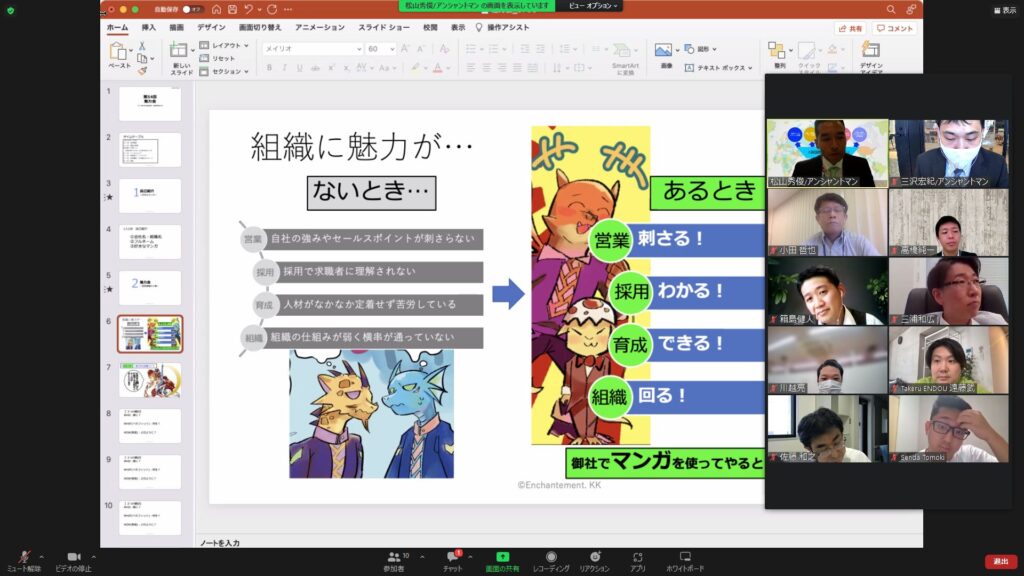Click the Convert to SmartArt icon
1024x576 pixels.
[x=623, y=50]
